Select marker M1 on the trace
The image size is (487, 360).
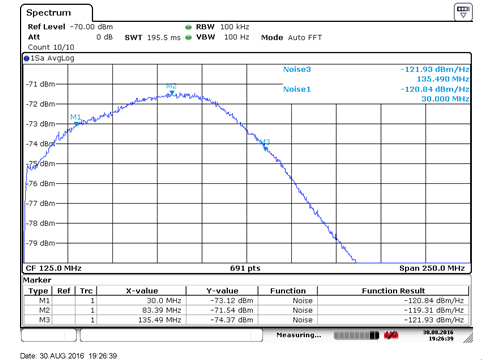[x=76, y=123]
